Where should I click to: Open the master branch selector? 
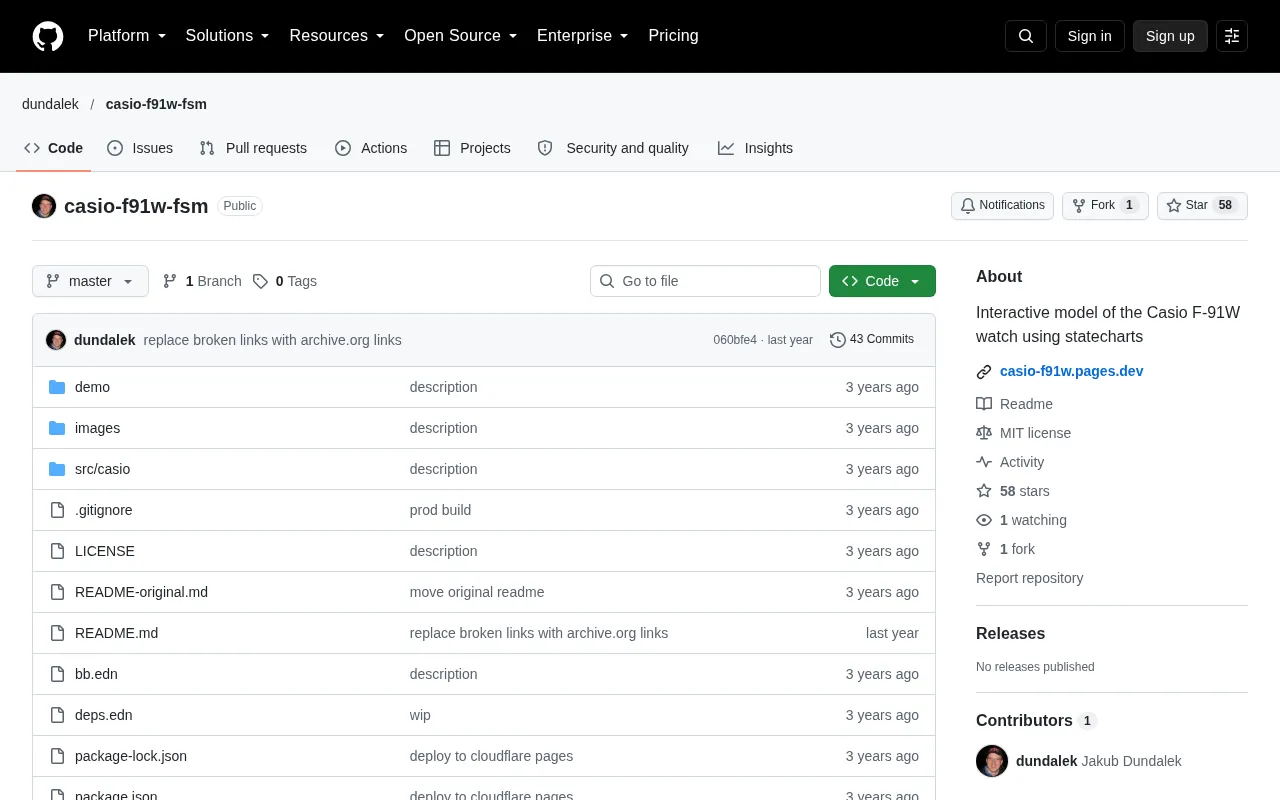(90, 281)
